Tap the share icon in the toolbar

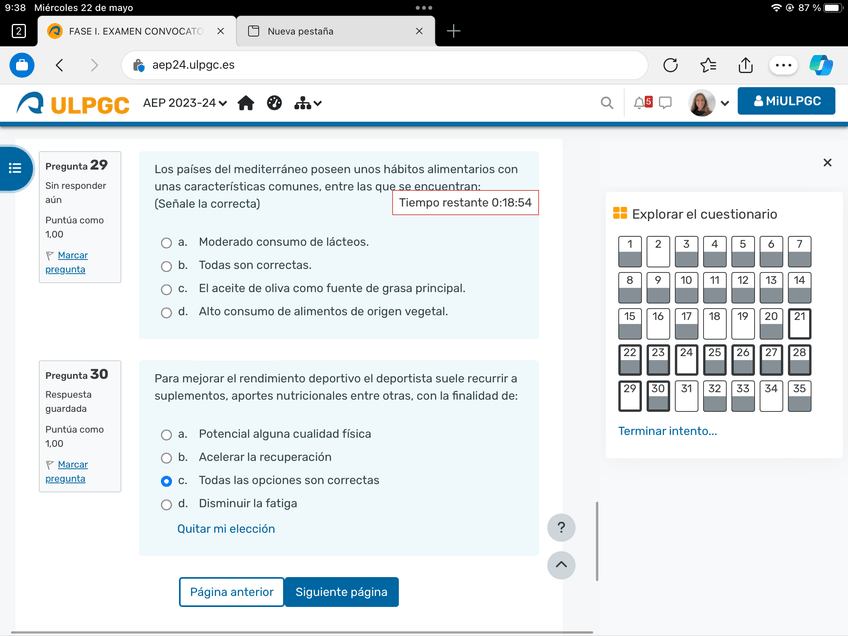coord(746,65)
